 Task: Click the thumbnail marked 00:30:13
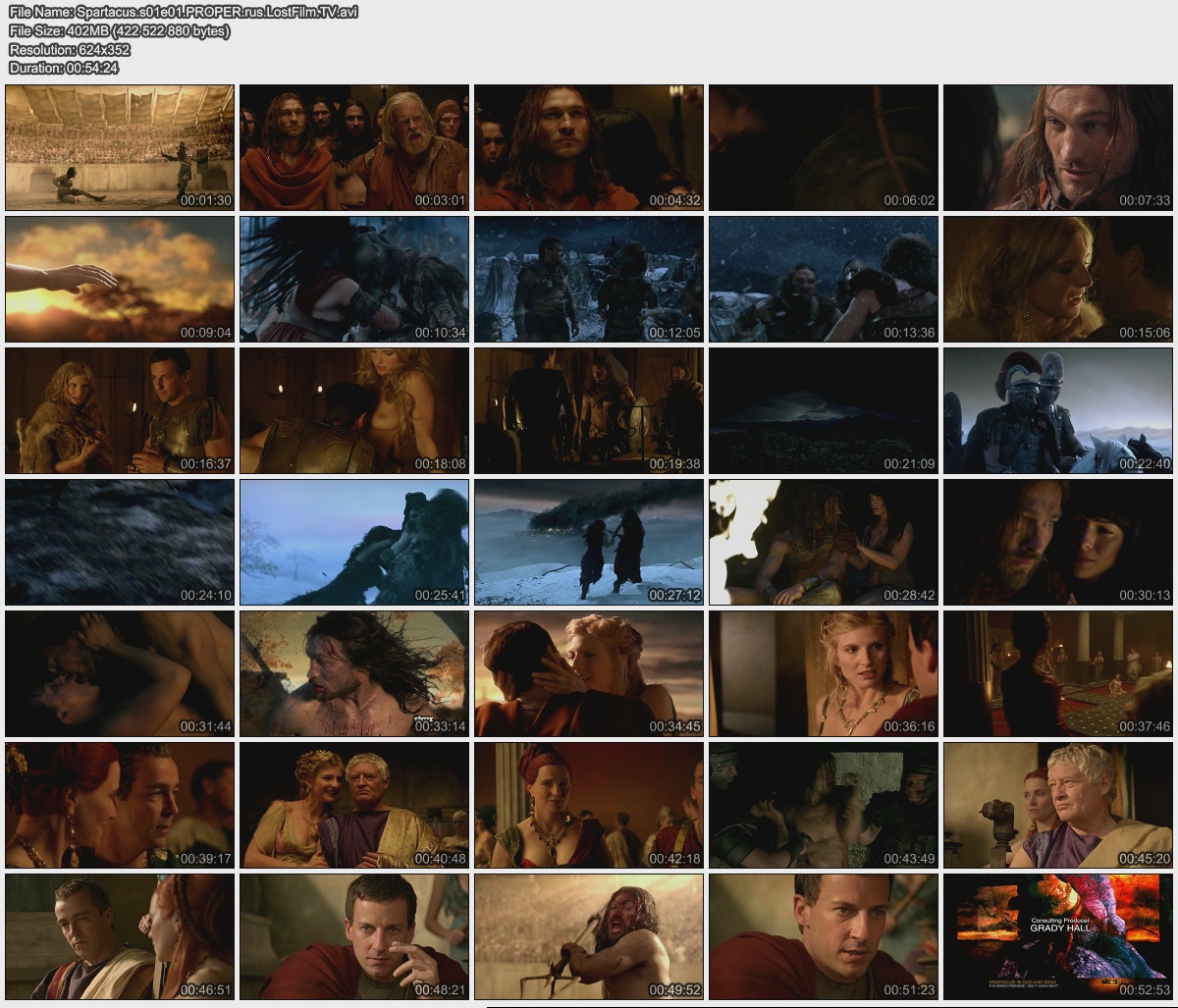(x=1058, y=542)
